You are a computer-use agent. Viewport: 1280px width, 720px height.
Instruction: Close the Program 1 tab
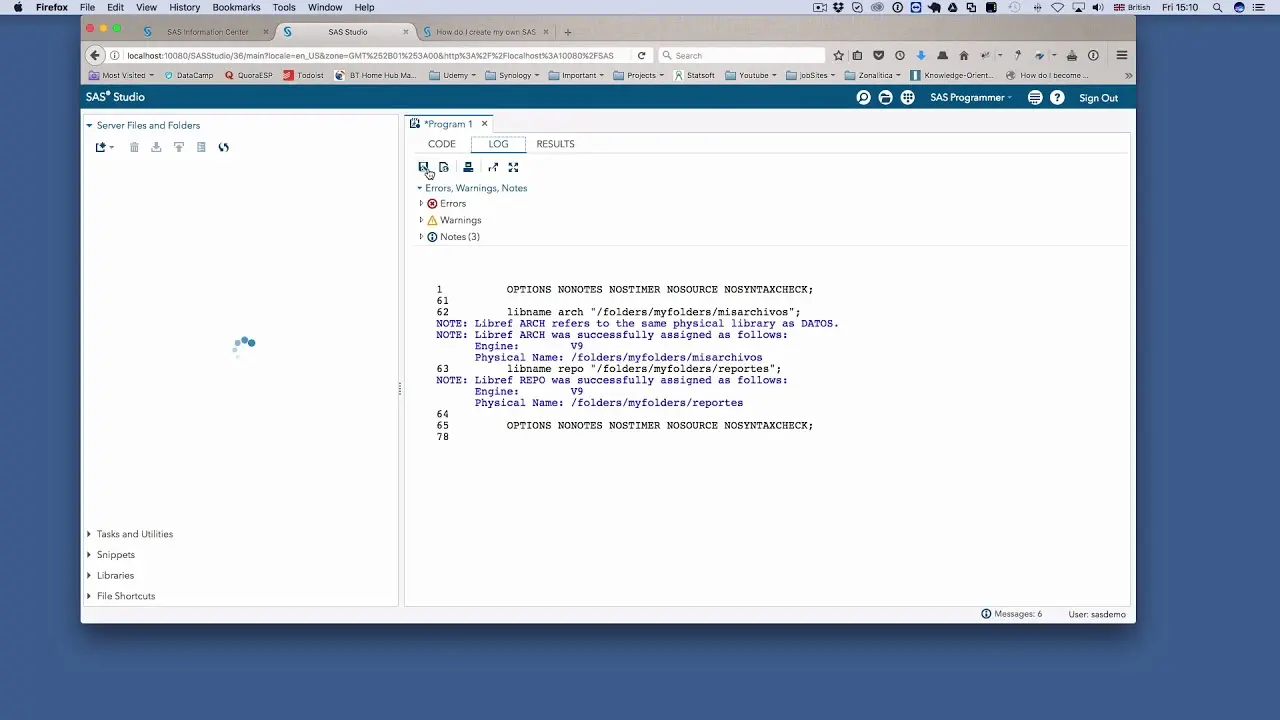pos(484,124)
